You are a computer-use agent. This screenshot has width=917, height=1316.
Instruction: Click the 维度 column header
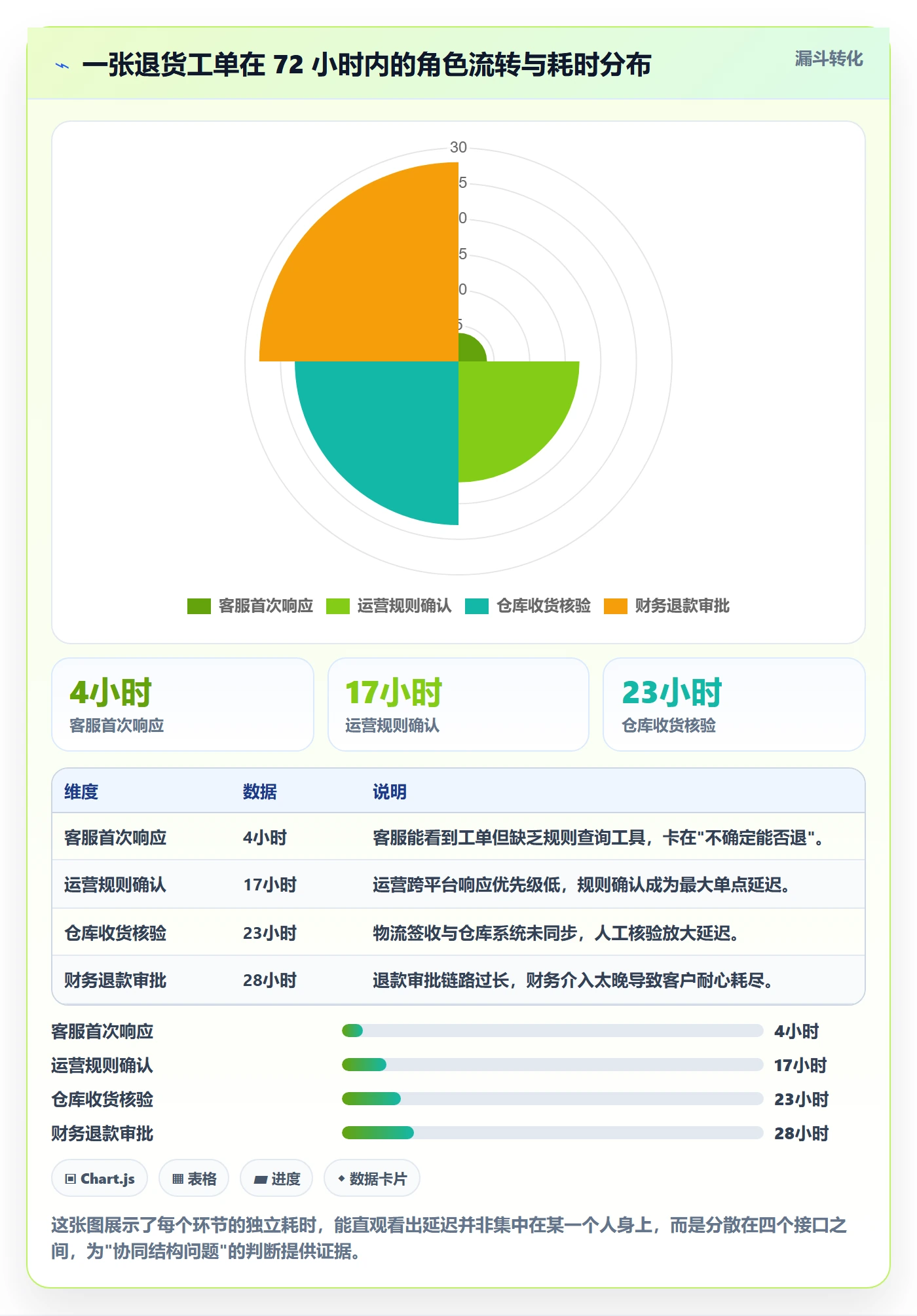(x=81, y=792)
